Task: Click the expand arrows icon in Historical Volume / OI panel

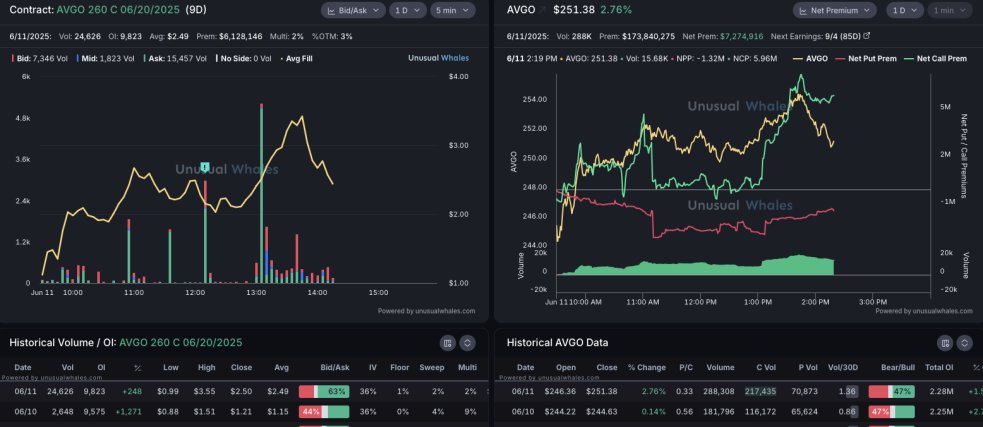Action: coord(467,343)
